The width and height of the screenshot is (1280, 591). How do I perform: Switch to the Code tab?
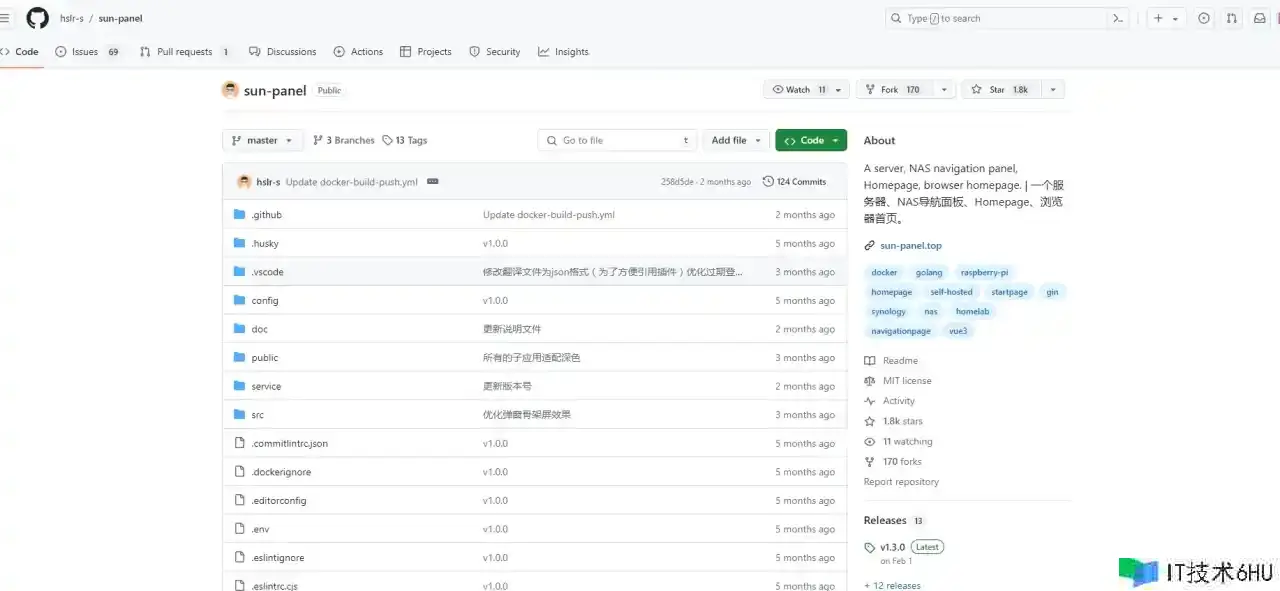click(20, 52)
